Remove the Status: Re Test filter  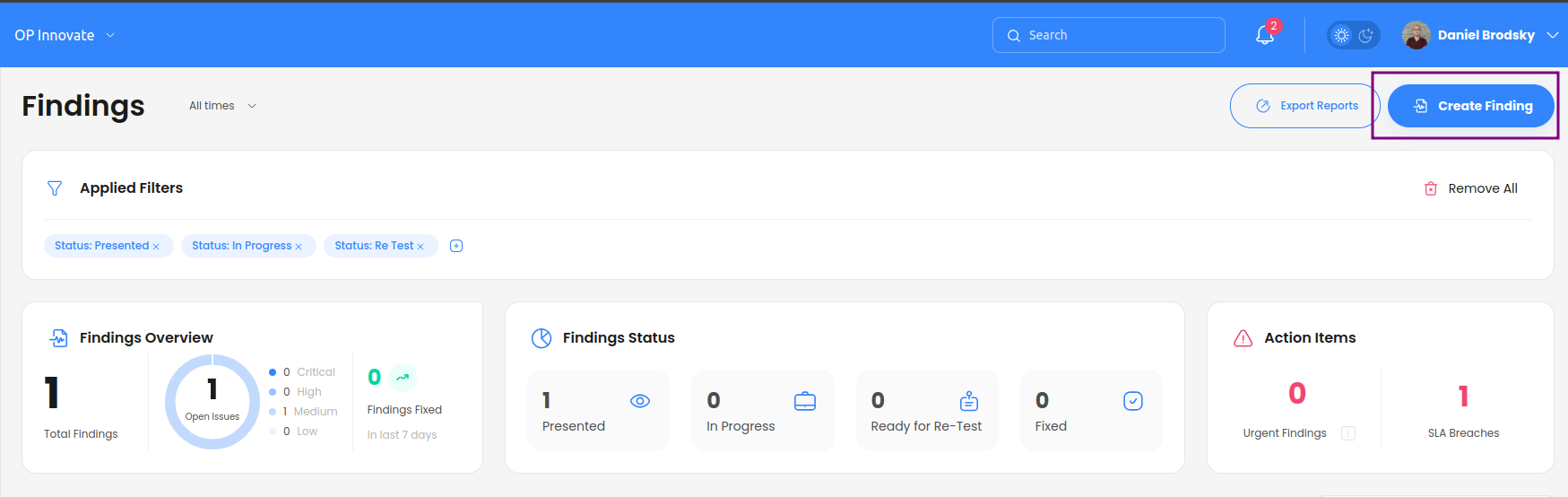pos(420,247)
